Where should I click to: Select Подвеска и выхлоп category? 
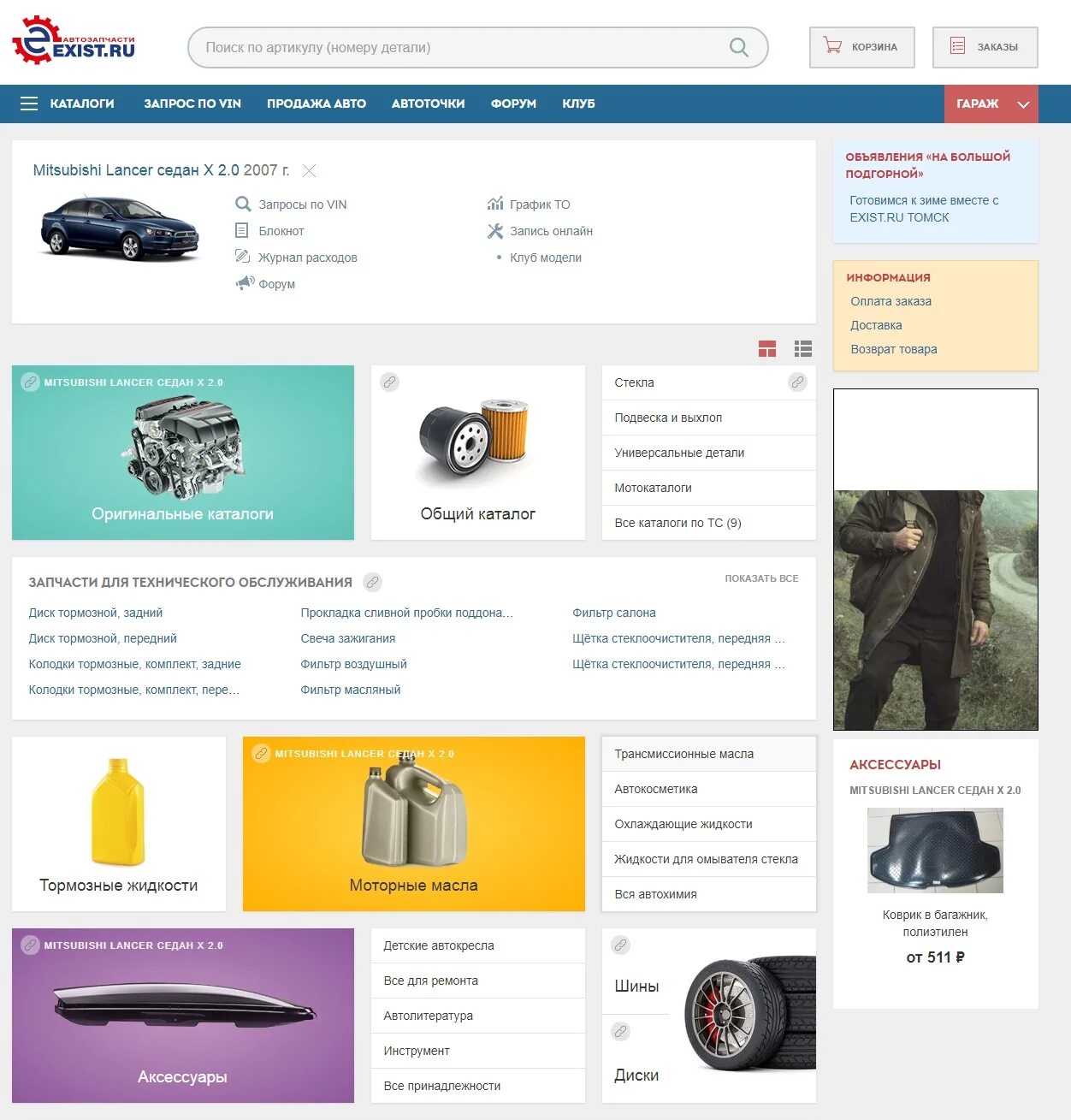pos(709,418)
